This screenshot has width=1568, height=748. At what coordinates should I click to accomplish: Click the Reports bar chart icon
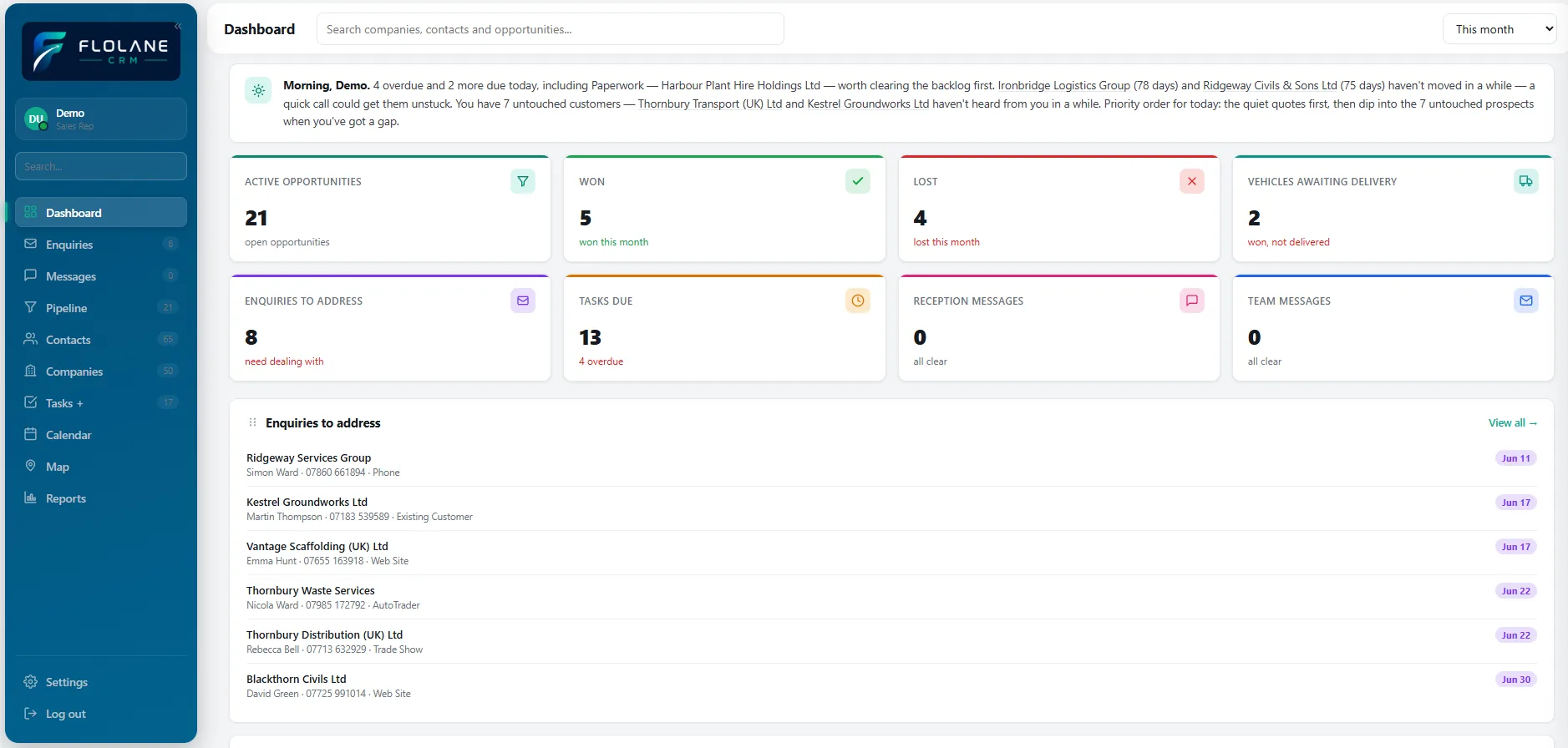(31, 498)
